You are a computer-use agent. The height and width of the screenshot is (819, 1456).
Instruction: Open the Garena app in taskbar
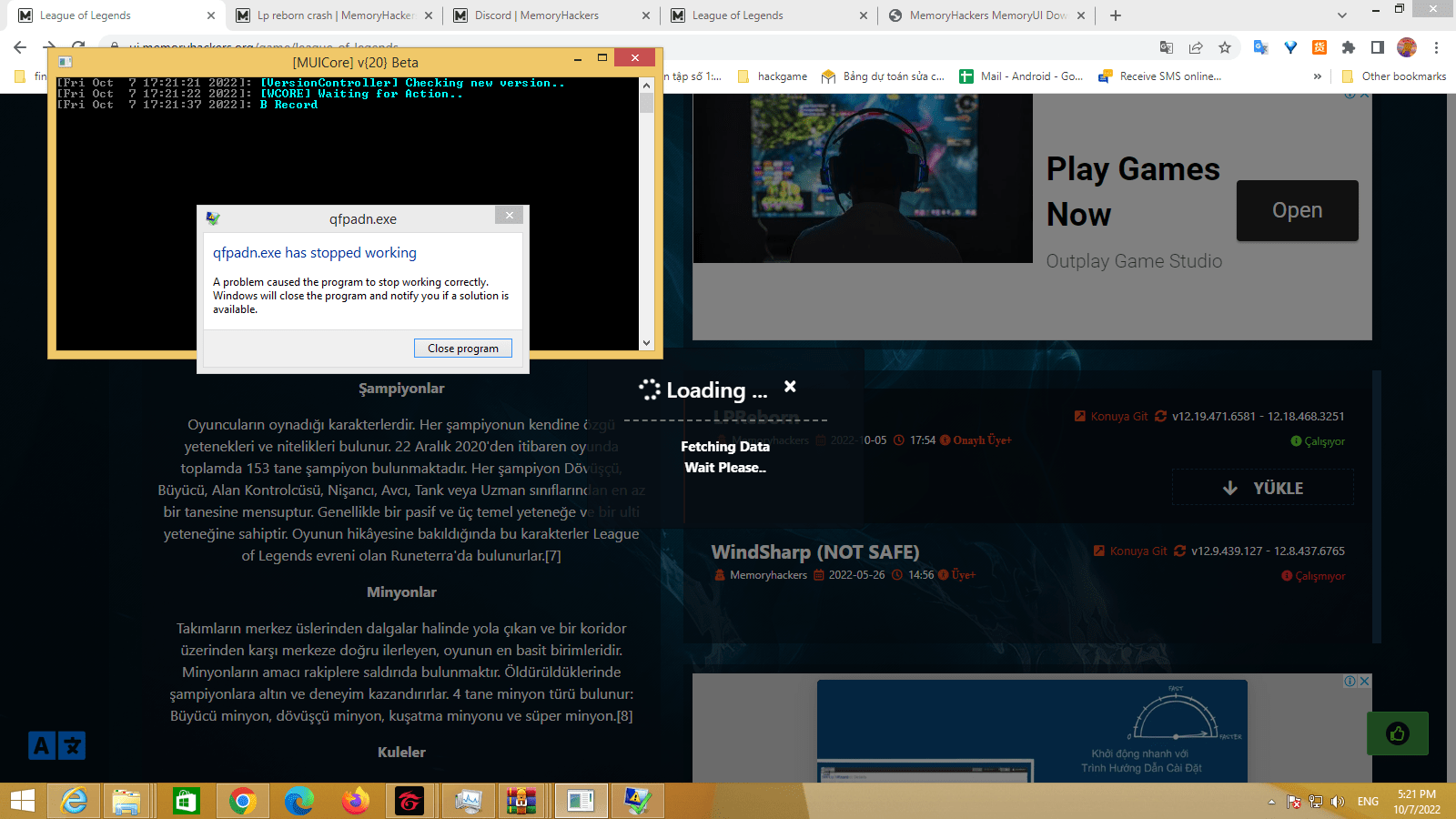tap(410, 801)
